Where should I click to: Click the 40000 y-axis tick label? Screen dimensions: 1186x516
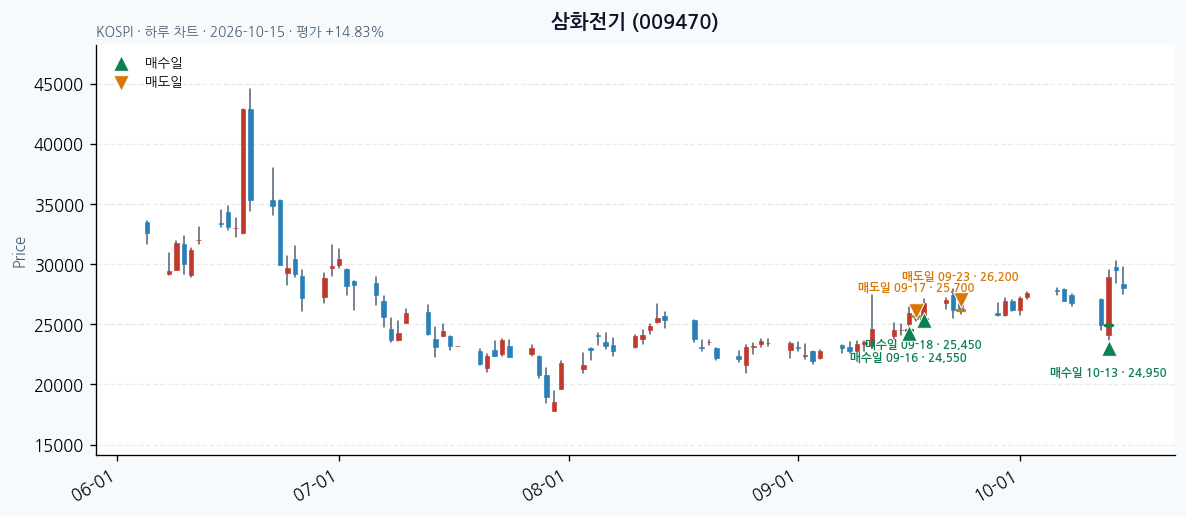coord(58,145)
